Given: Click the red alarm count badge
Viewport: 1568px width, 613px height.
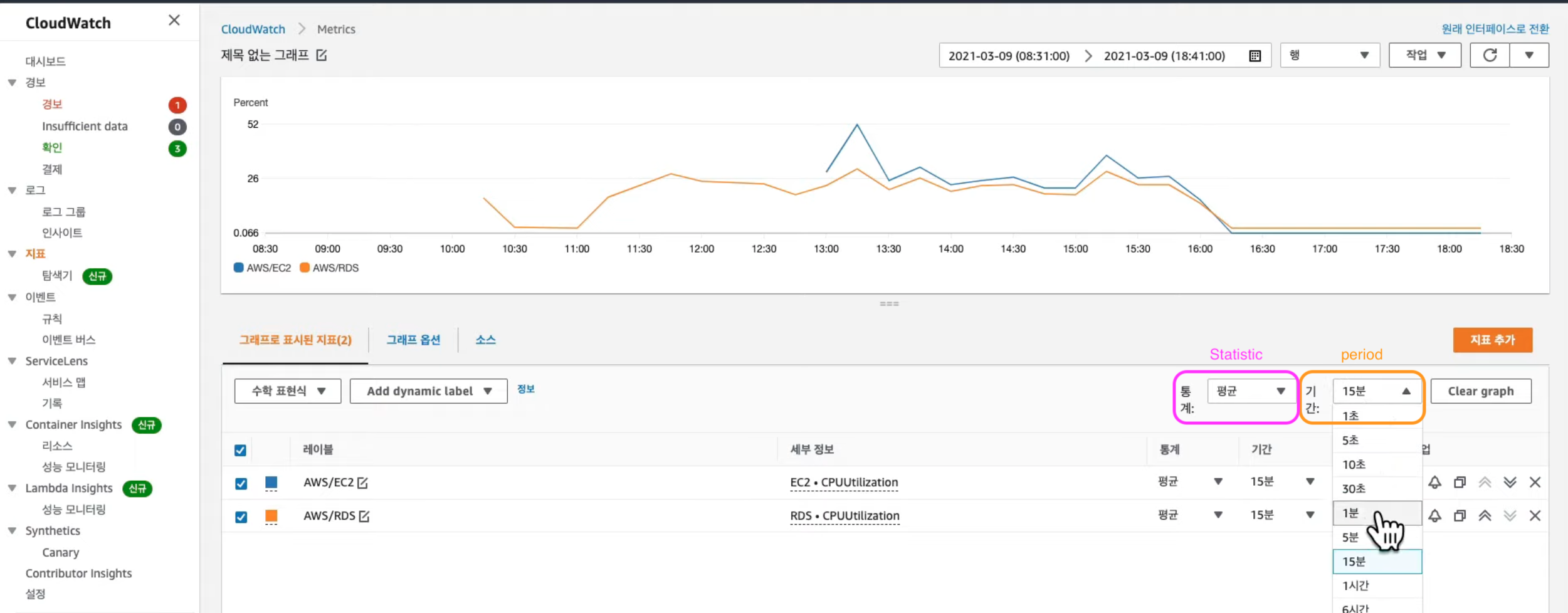Looking at the screenshot, I should [177, 105].
